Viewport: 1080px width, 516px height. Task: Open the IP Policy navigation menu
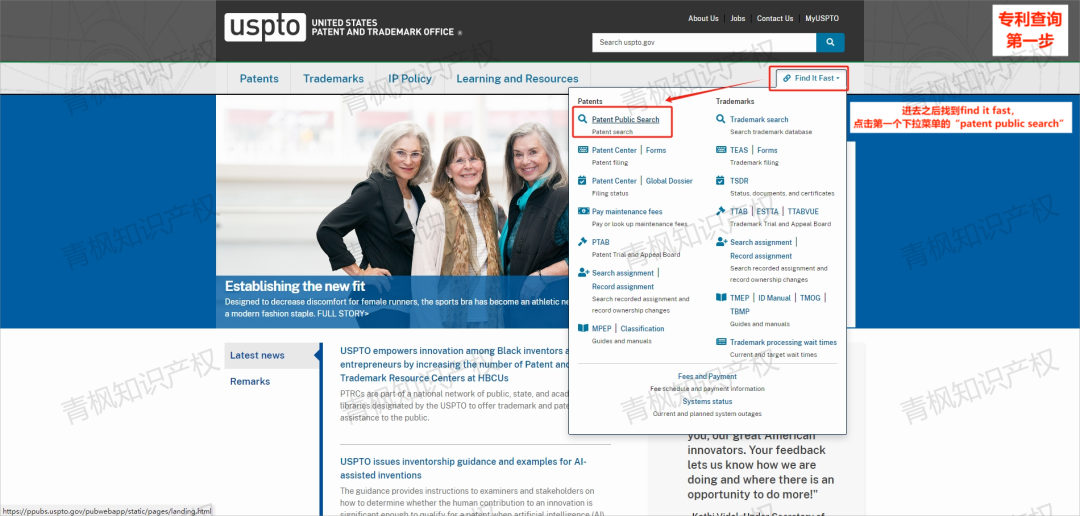click(x=410, y=79)
